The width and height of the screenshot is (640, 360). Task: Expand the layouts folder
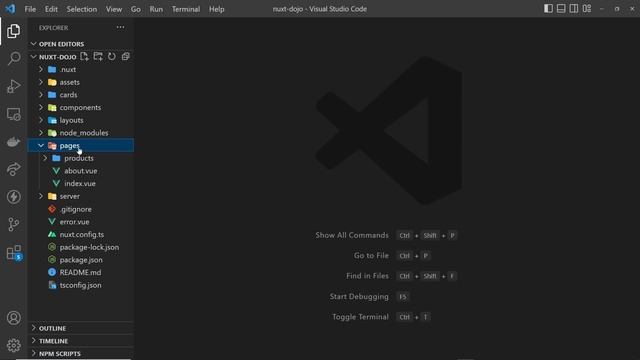pos(41,120)
